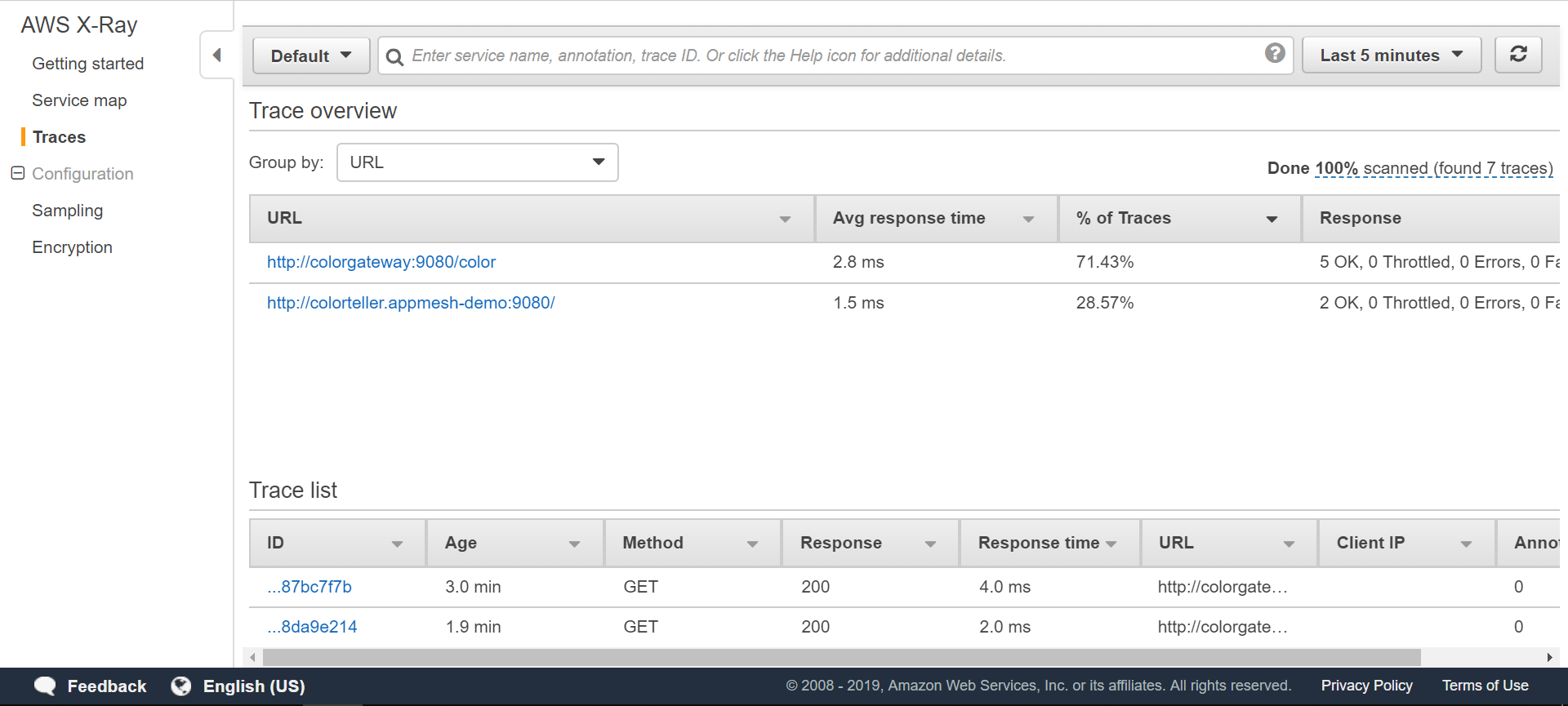Open the Sampling configuration page
The width and height of the screenshot is (1568, 706).
point(67,211)
